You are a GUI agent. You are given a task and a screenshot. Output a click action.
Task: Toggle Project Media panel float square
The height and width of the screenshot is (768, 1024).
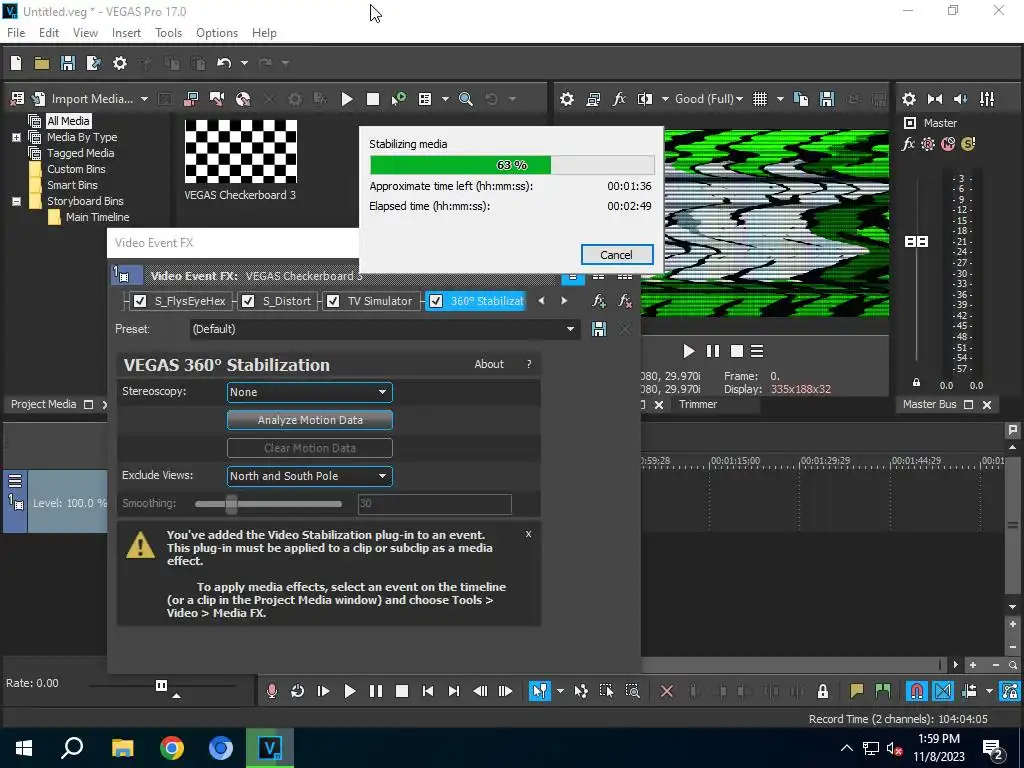[x=89, y=404]
